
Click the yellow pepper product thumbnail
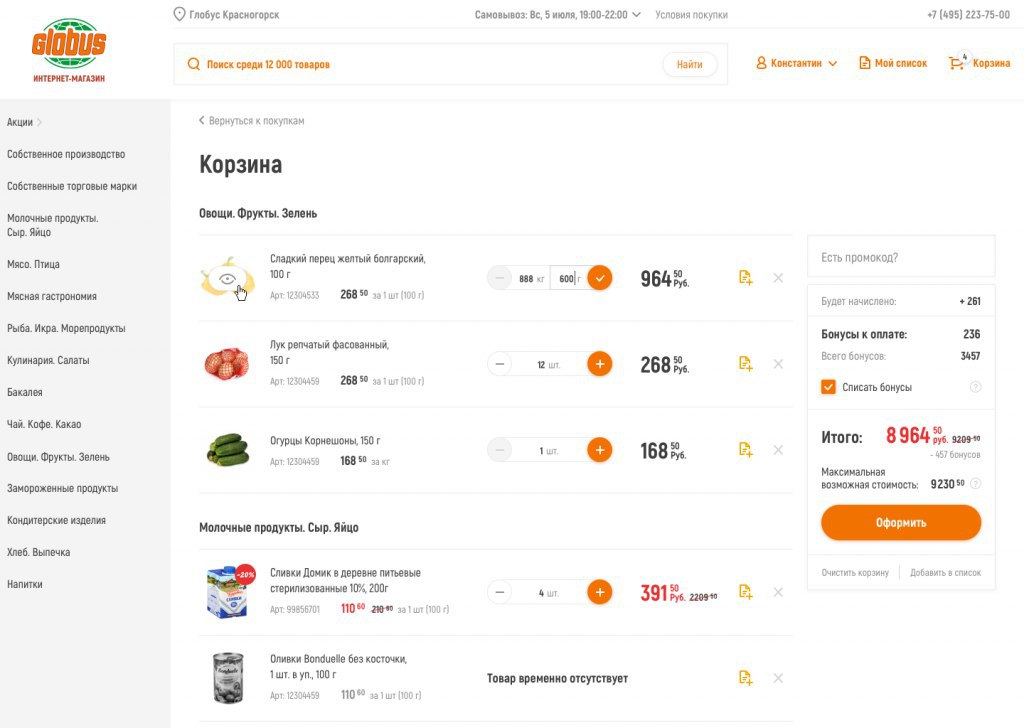point(227,278)
